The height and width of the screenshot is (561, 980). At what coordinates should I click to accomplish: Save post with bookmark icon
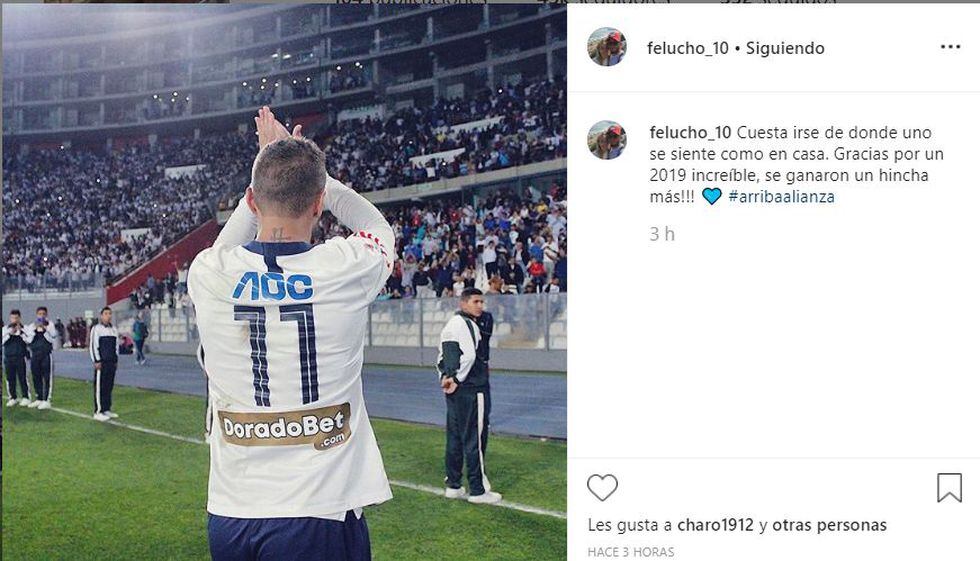pyautogui.click(x=949, y=487)
